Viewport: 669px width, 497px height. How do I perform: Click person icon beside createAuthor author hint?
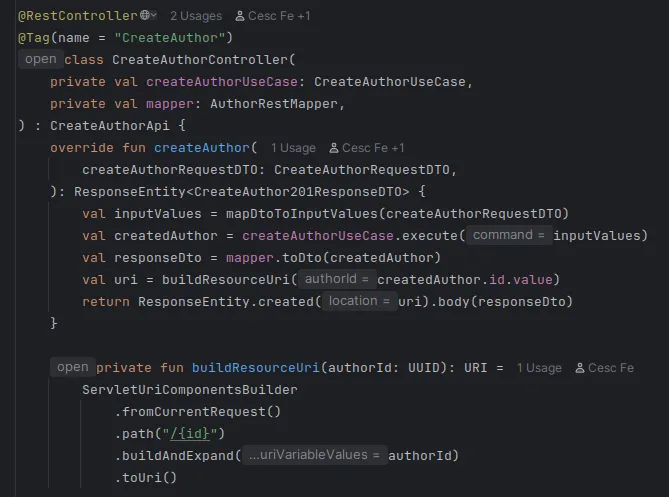(334, 148)
